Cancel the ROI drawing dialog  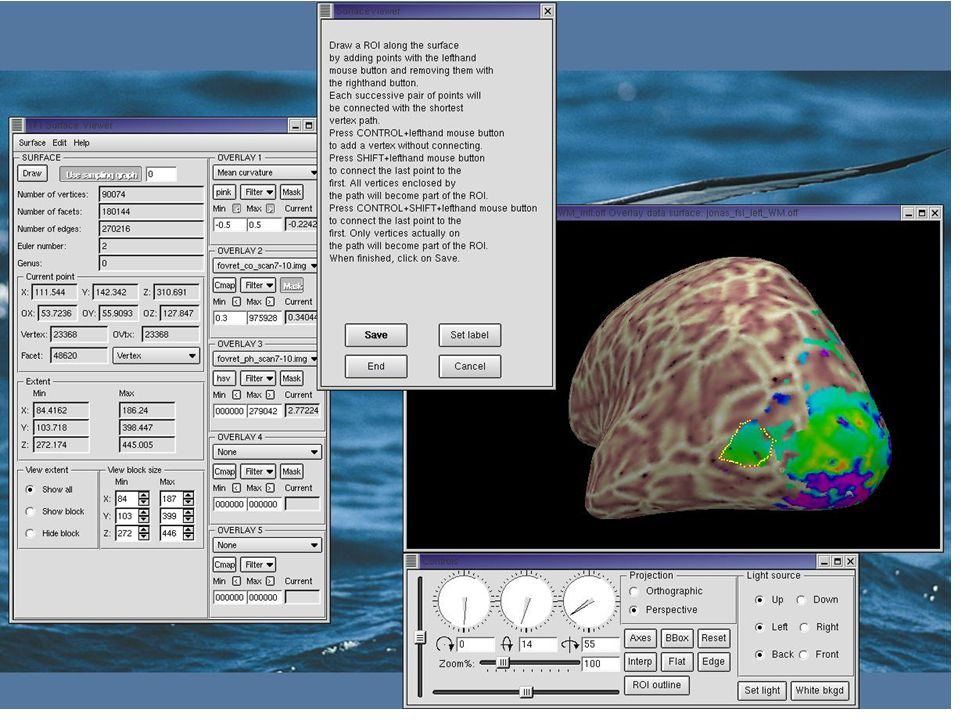coord(470,366)
